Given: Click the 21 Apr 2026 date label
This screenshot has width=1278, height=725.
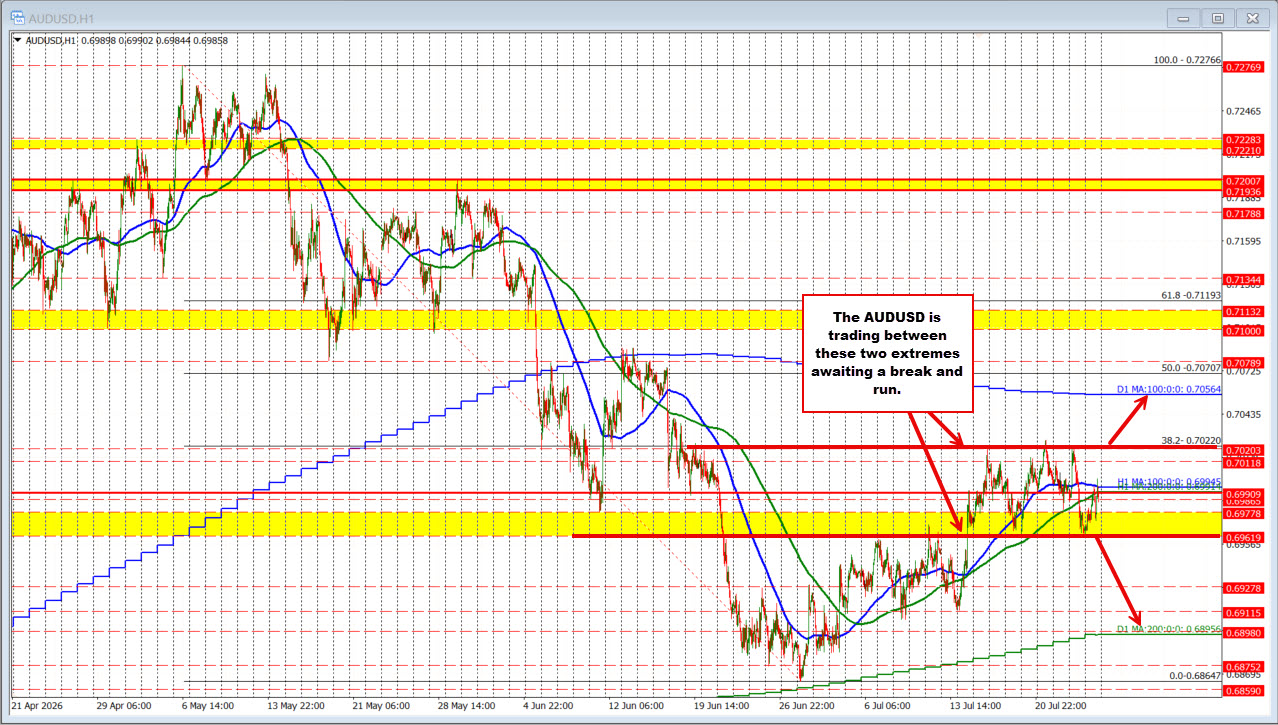Looking at the screenshot, I should coord(38,705).
